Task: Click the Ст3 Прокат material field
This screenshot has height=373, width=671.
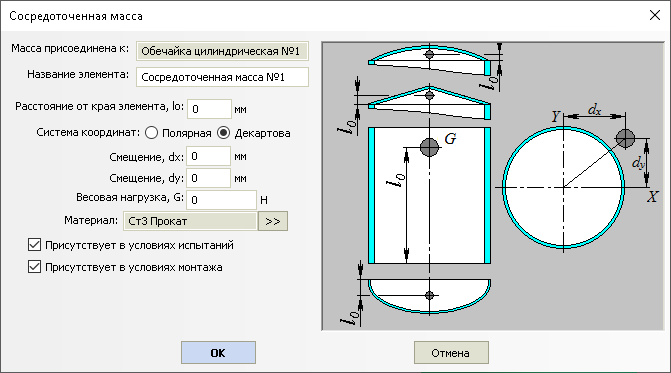Action: tap(190, 221)
